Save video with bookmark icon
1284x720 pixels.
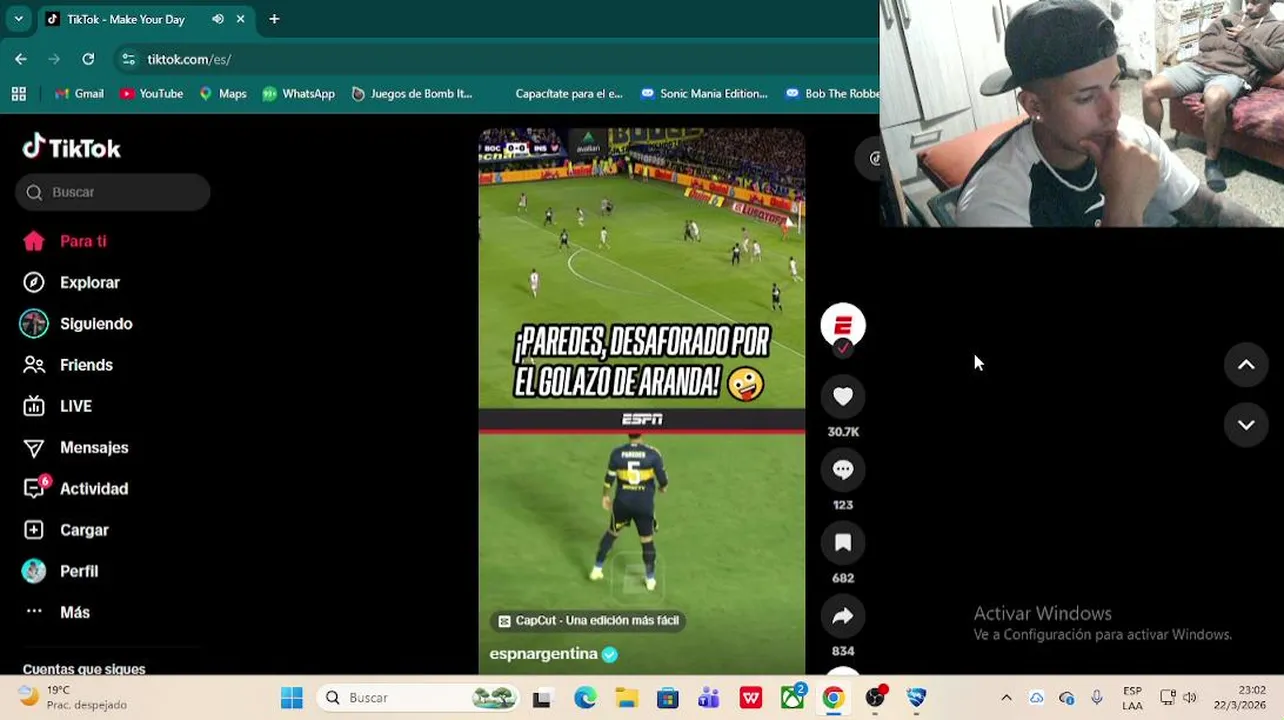tap(843, 542)
